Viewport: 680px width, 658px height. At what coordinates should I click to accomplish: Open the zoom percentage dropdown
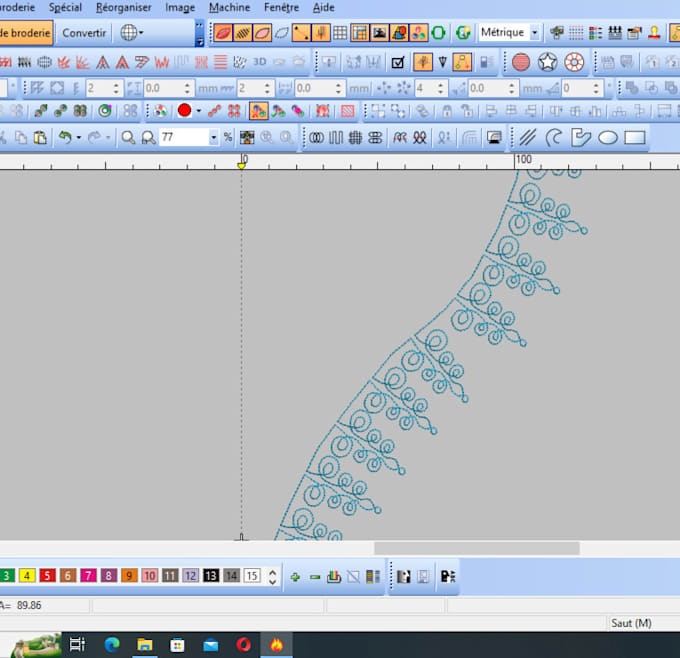click(213, 138)
